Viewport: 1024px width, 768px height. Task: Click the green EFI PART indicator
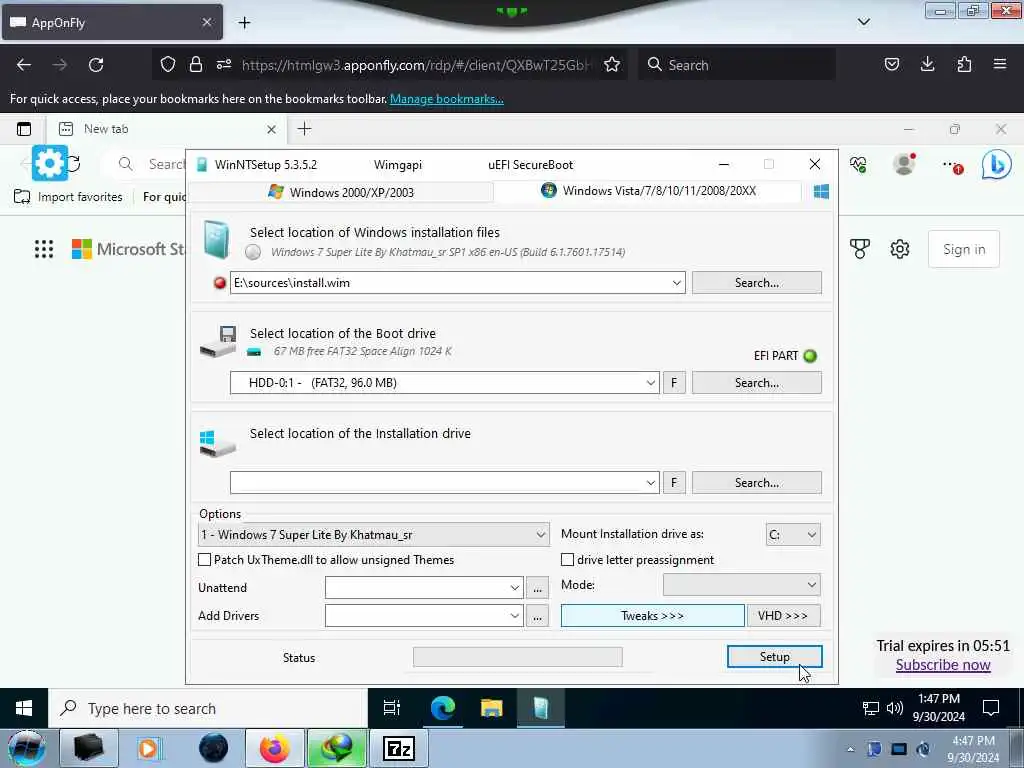(x=810, y=356)
